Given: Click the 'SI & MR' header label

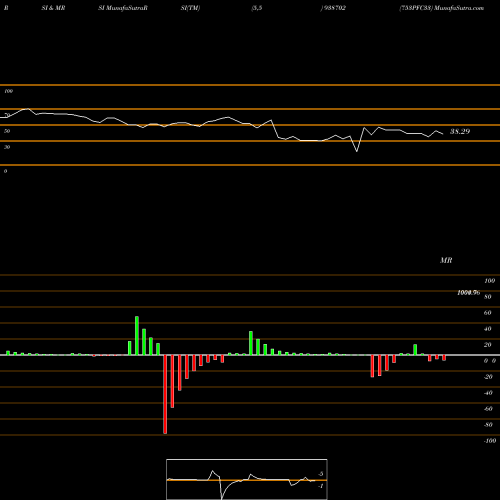Looking at the screenshot, I should [53, 8].
